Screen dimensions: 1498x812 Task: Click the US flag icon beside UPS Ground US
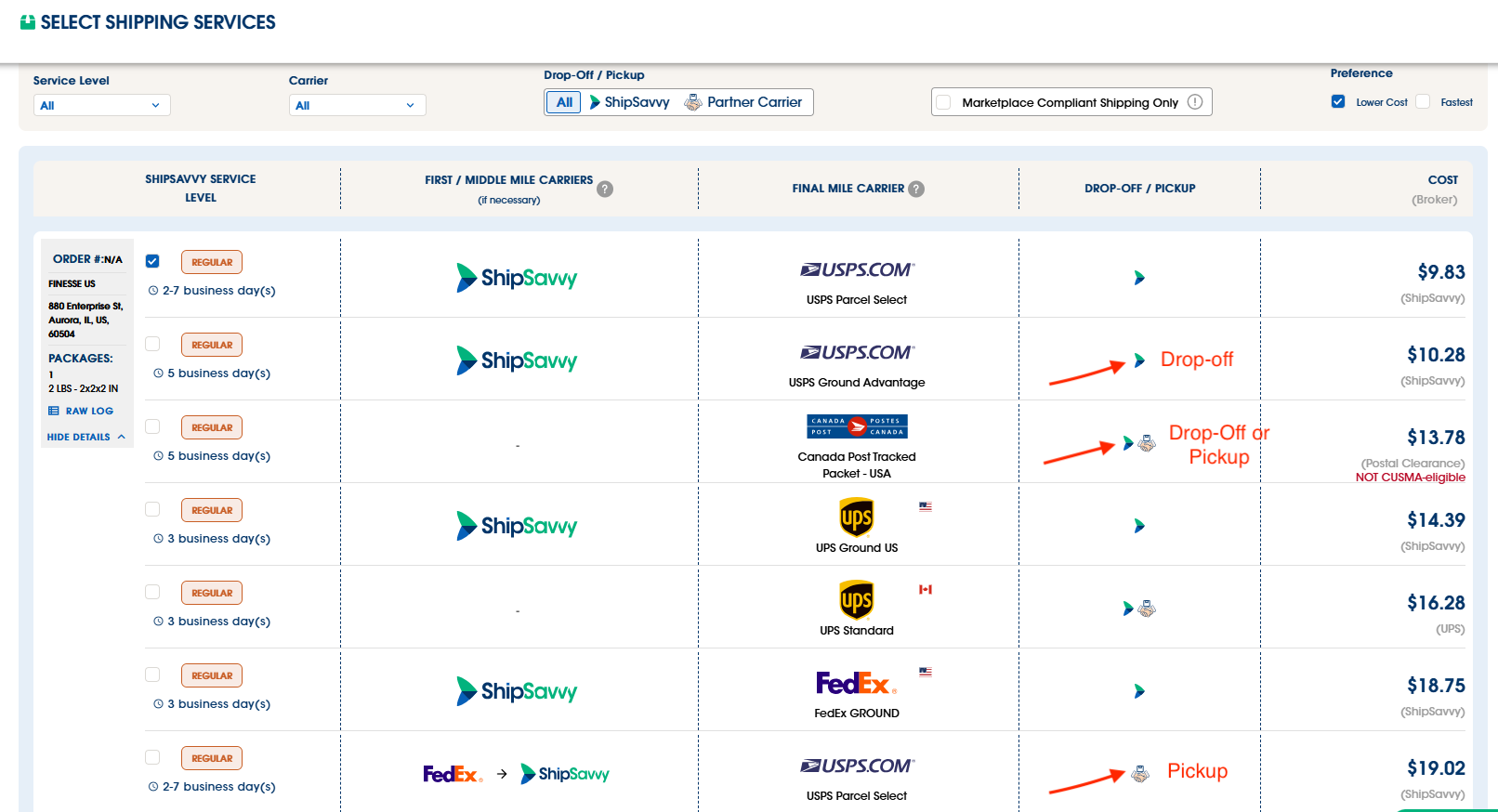[926, 506]
